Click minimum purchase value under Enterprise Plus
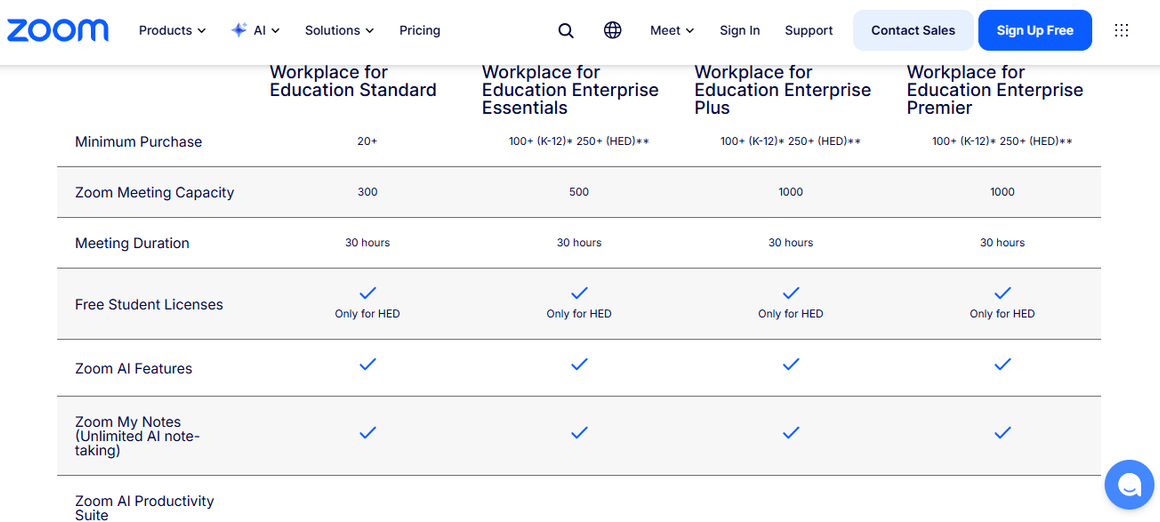This screenshot has height=522, width=1160. [791, 141]
